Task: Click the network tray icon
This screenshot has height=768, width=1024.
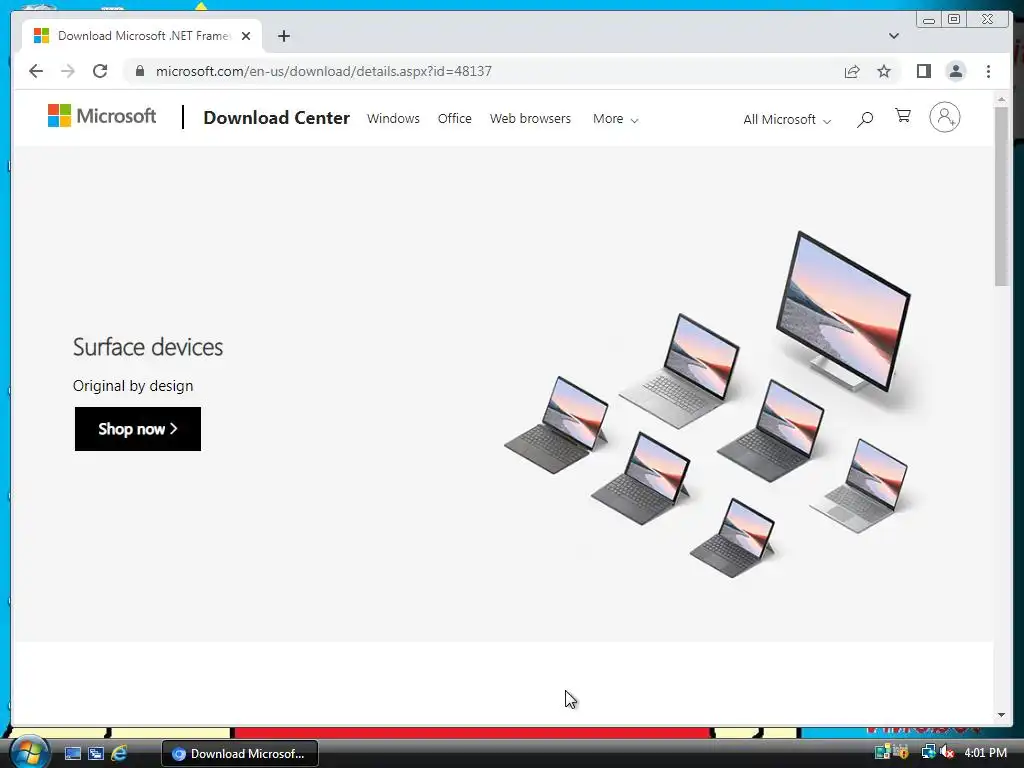Action: 928,752
